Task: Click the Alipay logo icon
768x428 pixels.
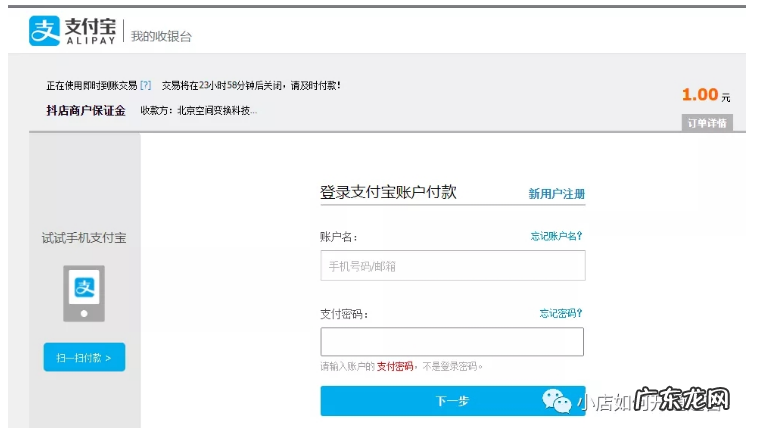Action: (44, 30)
